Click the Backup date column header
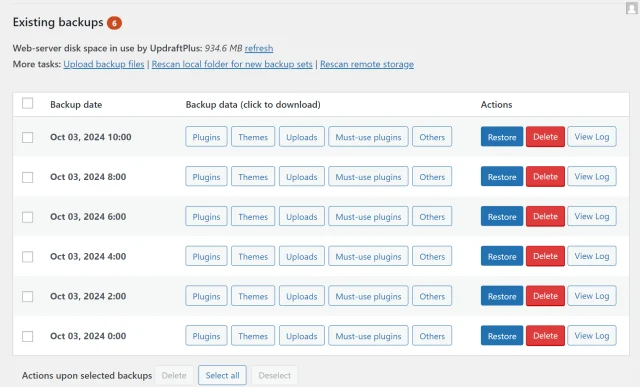The height and width of the screenshot is (387, 640). [x=76, y=105]
